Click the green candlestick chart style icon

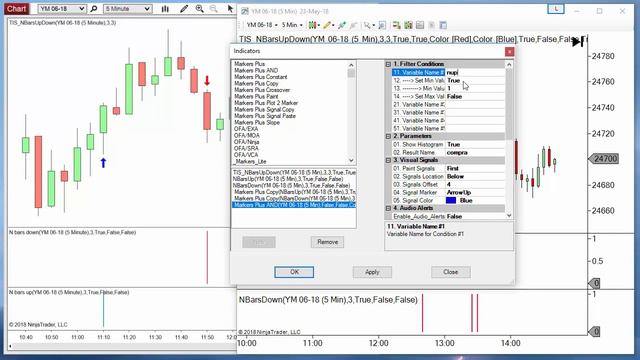[312, 25]
